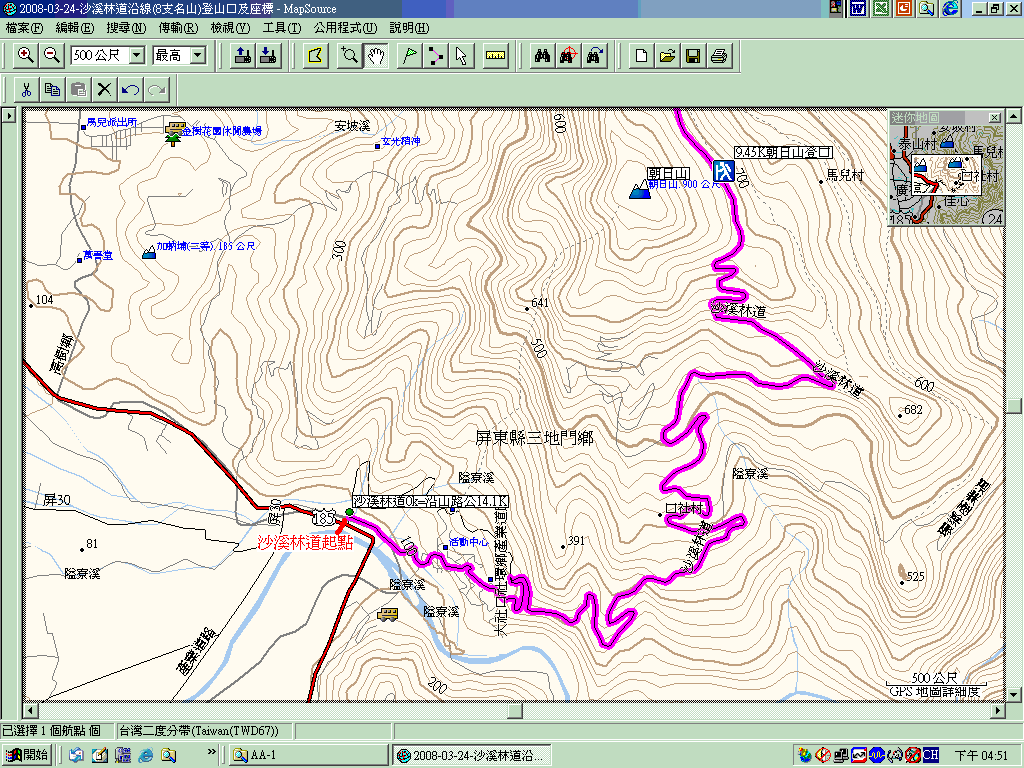The height and width of the screenshot is (768, 1024).
Task: Select the 沙溪林道0k=沿山路公14.1K waypoint label
Action: [x=430, y=501]
